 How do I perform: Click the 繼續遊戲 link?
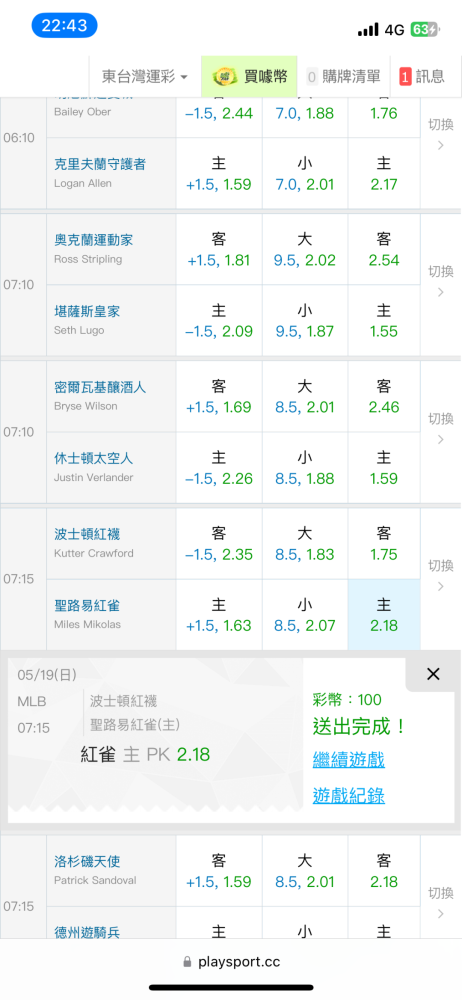click(349, 760)
